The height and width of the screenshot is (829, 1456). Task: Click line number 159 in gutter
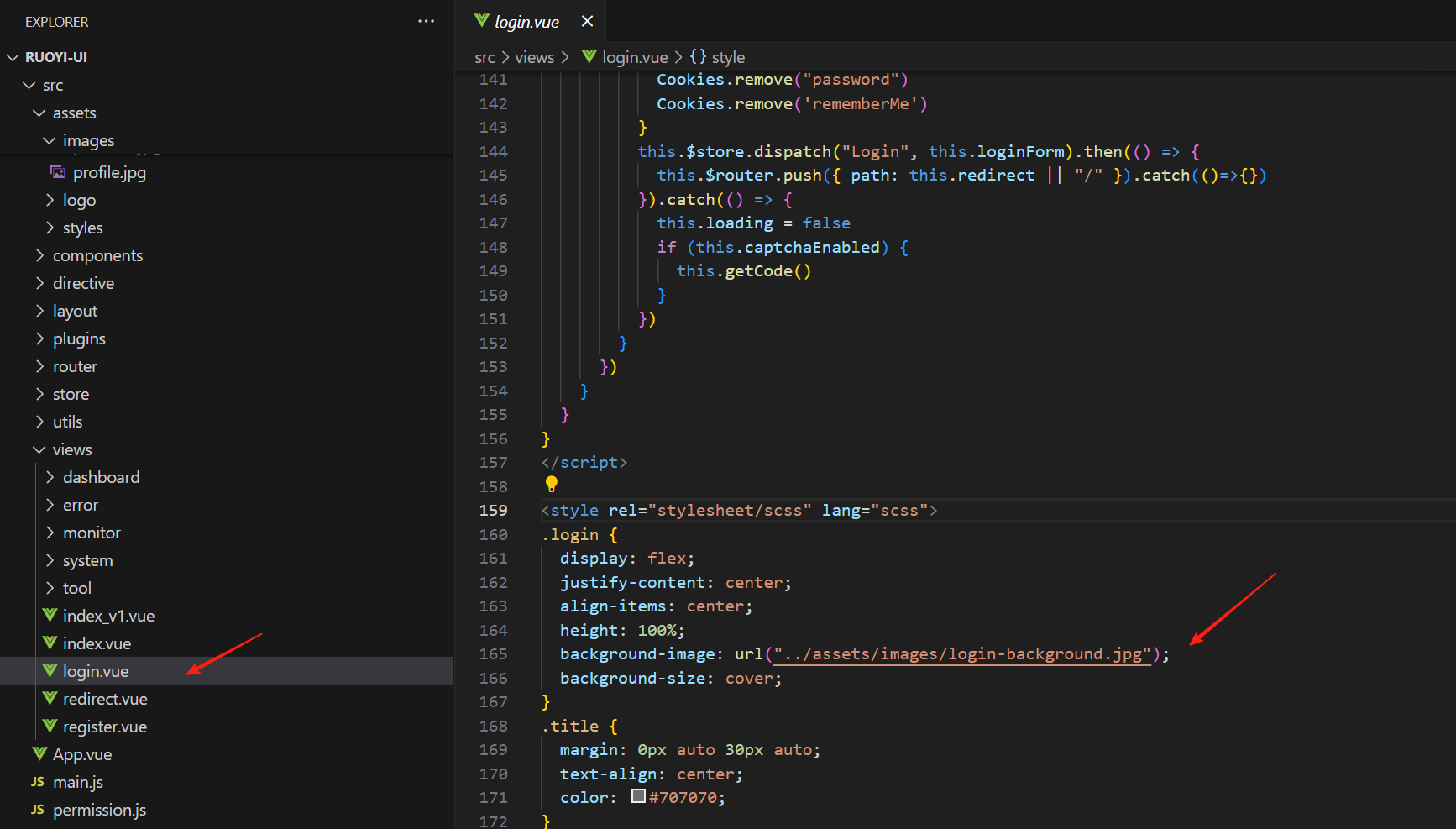point(493,510)
